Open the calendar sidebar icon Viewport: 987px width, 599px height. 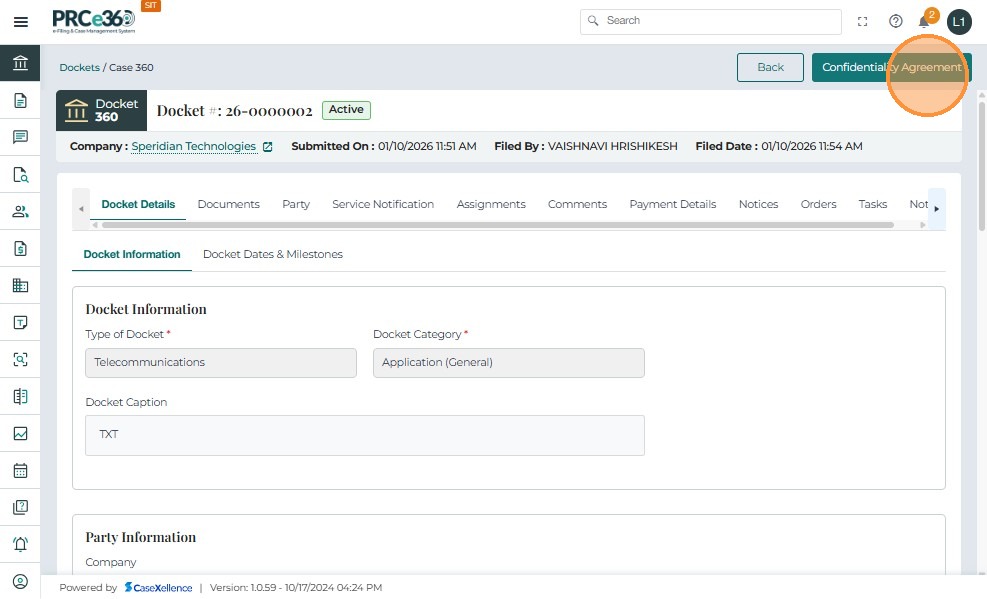tap(20, 470)
